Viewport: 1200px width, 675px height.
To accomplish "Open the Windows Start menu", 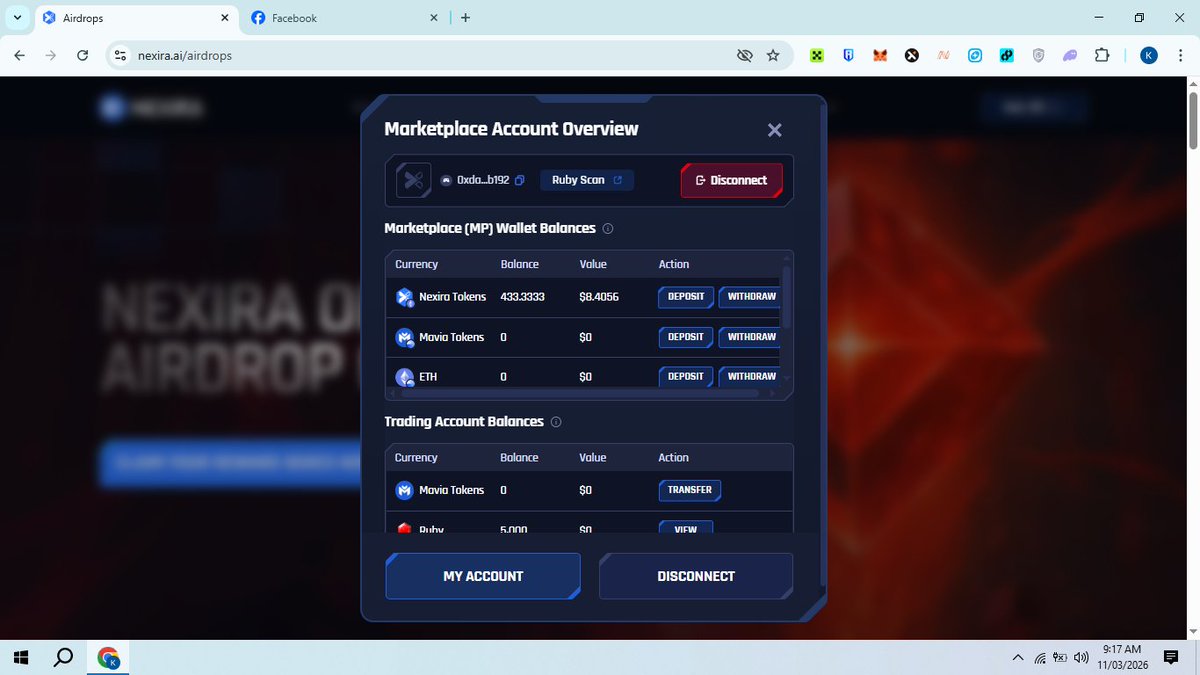I will pyautogui.click(x=21, y=657).
